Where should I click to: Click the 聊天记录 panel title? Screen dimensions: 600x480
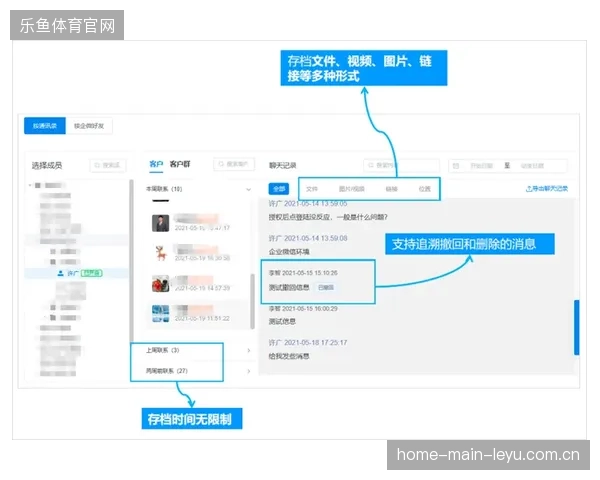282,165
